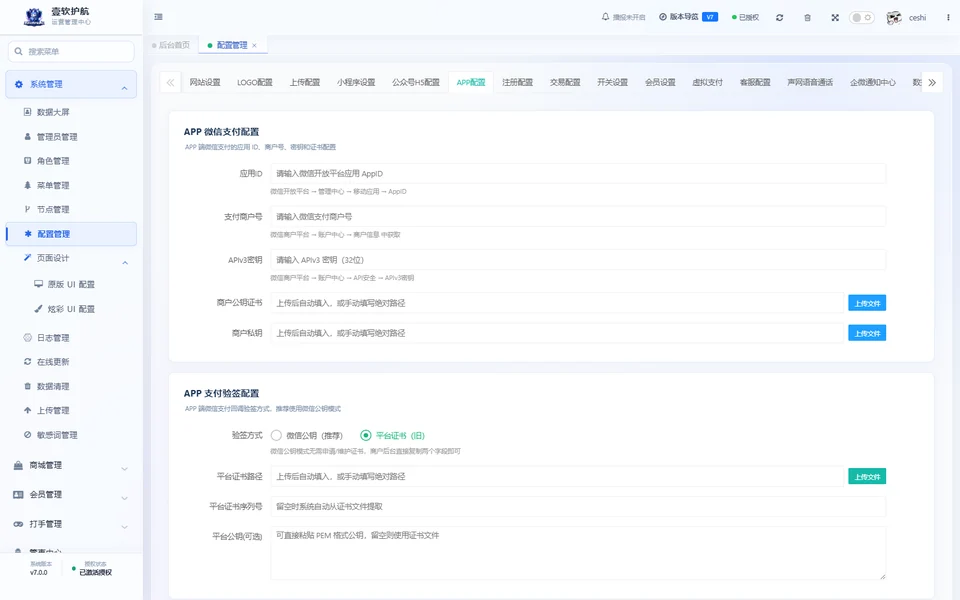Click the refresh icon in top bar
960x600 pixels.
point(779,18)
